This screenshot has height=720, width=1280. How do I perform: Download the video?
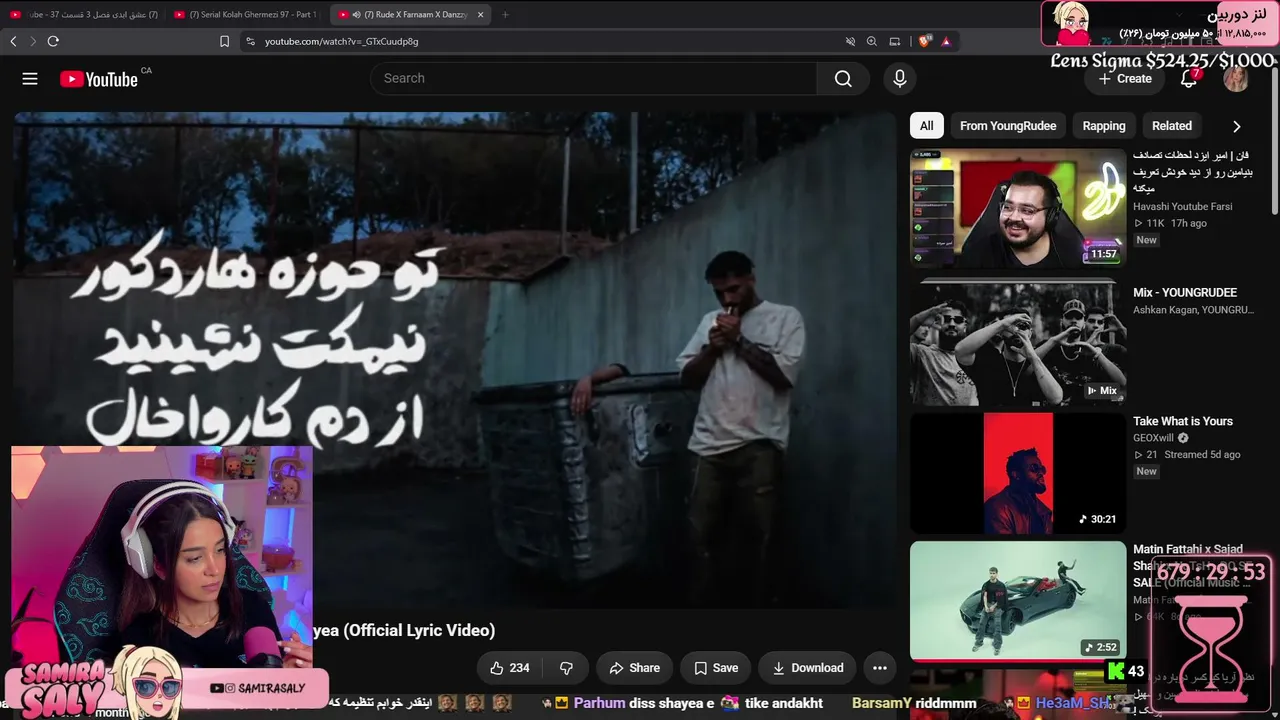tap(808, 668)
